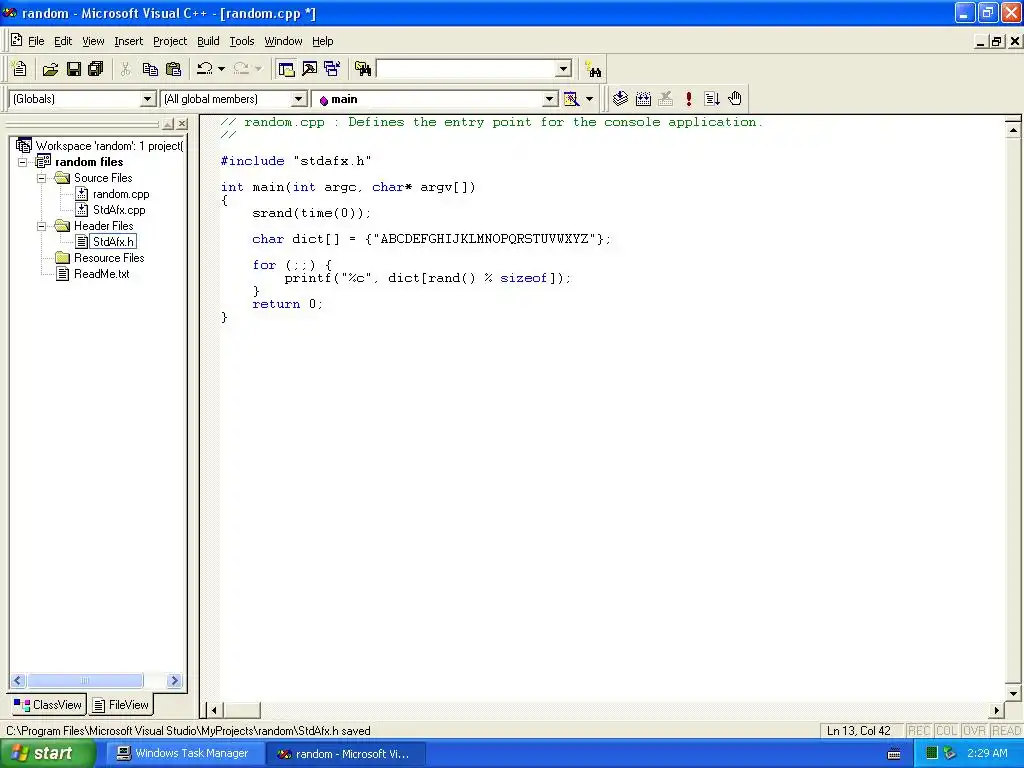Click the random - Microsoft Vi... taskbar button
The image size is (1024, 768).
click(345, 754)
